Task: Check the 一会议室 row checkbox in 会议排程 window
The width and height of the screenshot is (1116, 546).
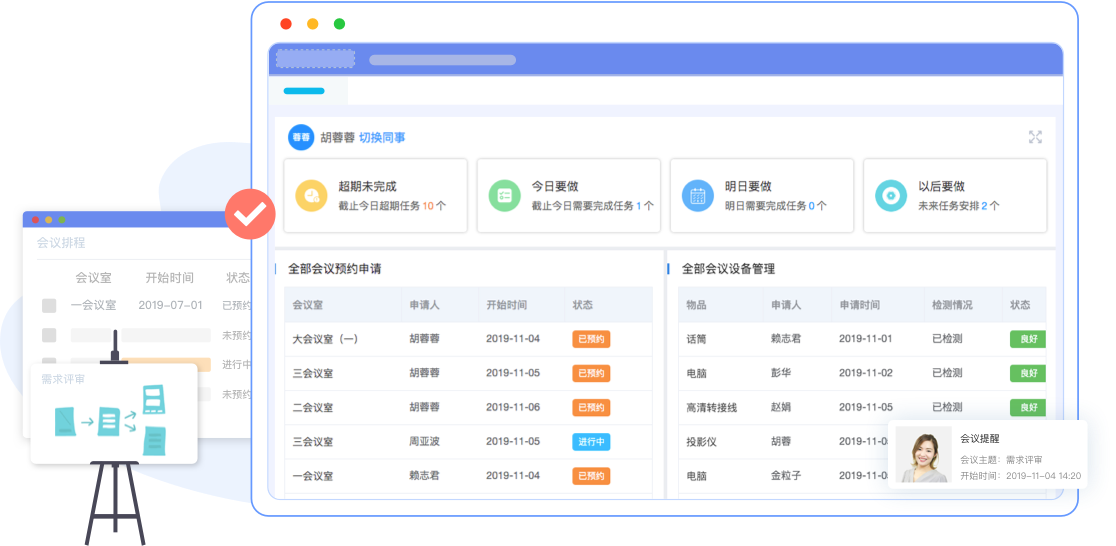Action: pyautogui.click(x=49, y=306)
